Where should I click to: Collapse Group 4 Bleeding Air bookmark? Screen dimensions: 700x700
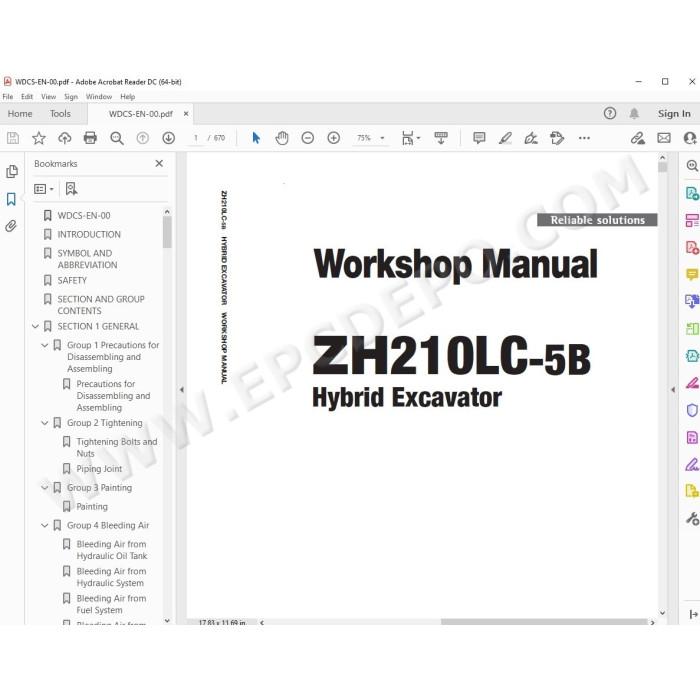click(x=45, y=525)
